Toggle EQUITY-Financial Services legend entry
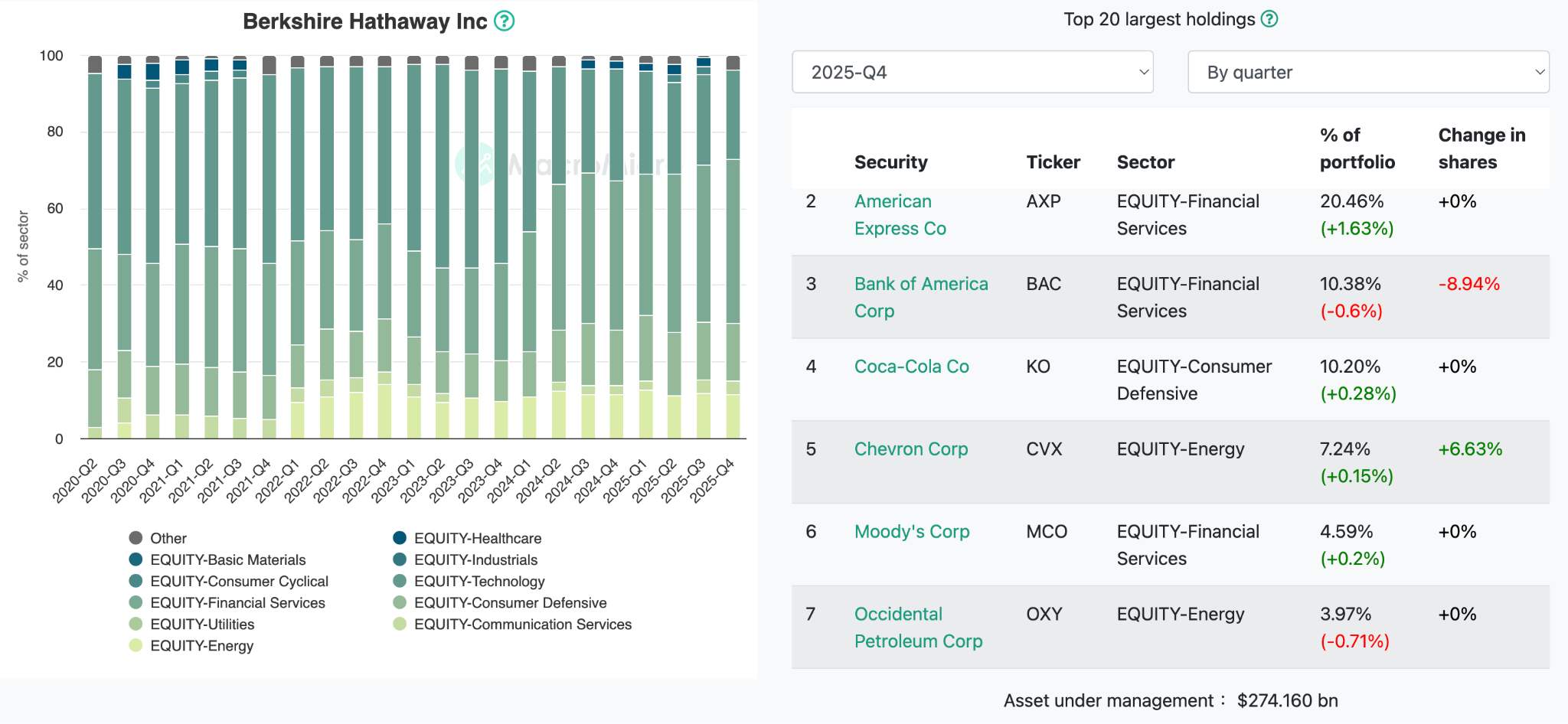This screenshot has width=1568, height=724. point(227,602)
